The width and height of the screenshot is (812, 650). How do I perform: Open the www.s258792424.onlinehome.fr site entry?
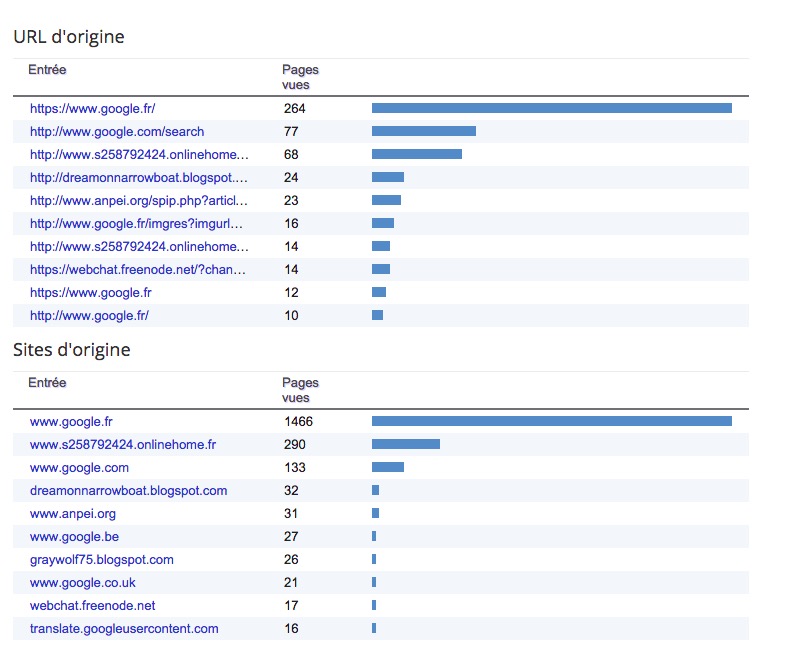click(x=123, y=444)
